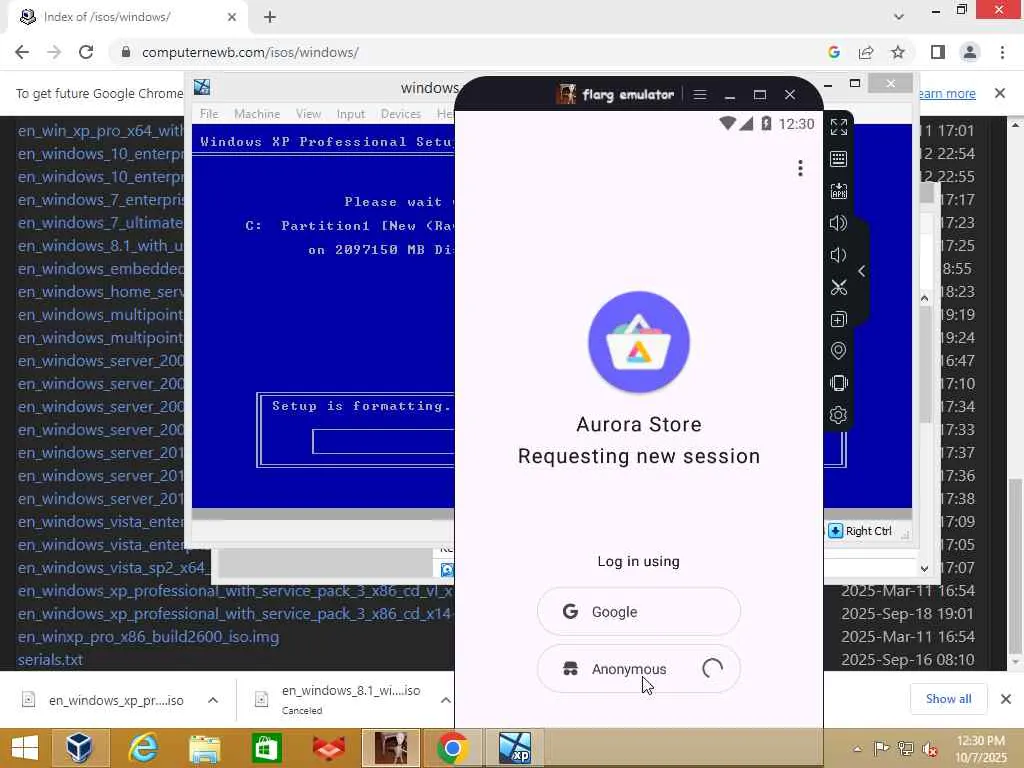
Task: Open Chrome profile avatar
Action: click(970, 52)
